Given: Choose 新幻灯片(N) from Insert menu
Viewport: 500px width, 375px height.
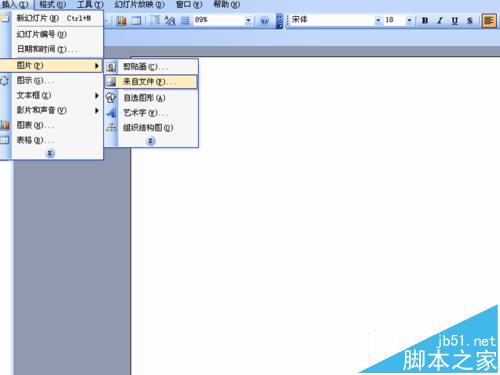Looking at the screenshot, I should (52, 18).
